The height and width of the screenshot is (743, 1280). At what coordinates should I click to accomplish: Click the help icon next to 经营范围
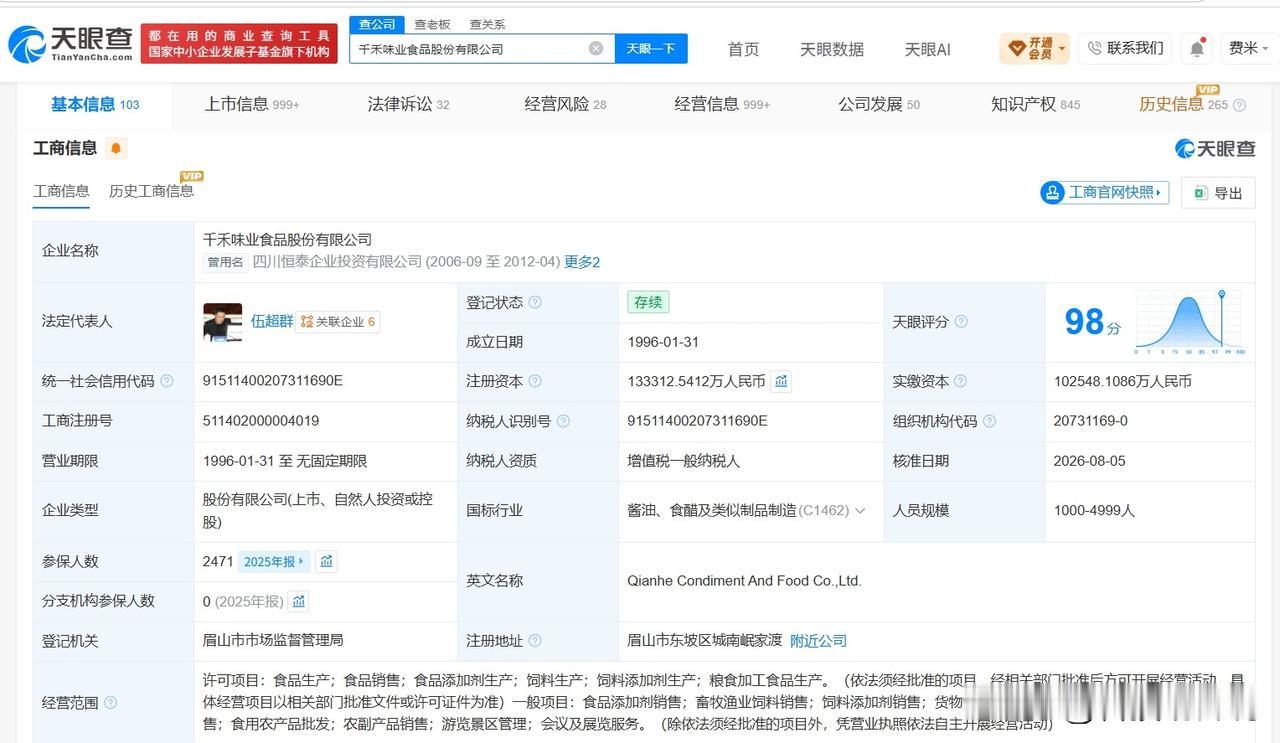click(110, 703)
